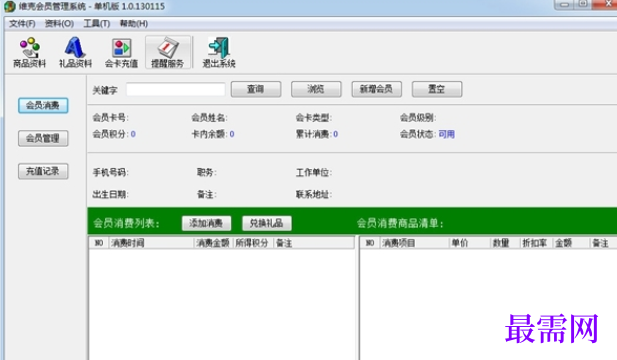The image size is (617, 360).
Task: Click the 所得积分 column header
Action: 253,243
